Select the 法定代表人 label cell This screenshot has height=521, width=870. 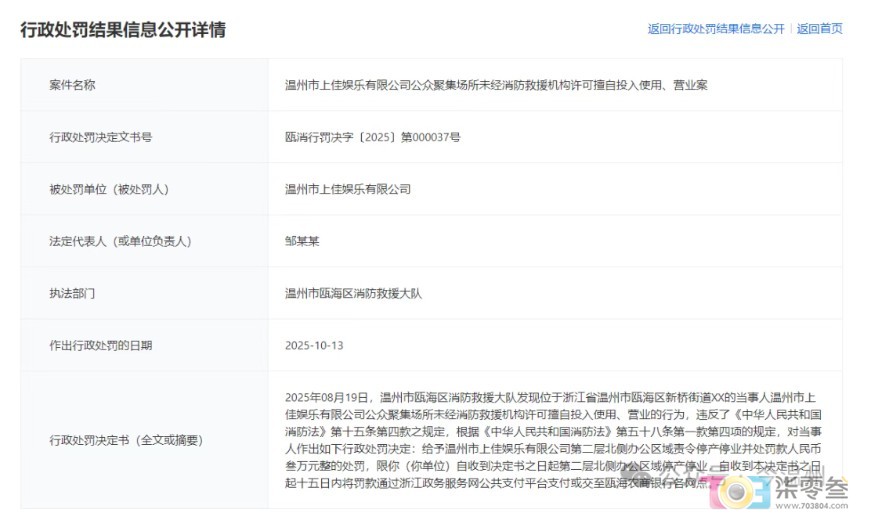pos(120,241)
